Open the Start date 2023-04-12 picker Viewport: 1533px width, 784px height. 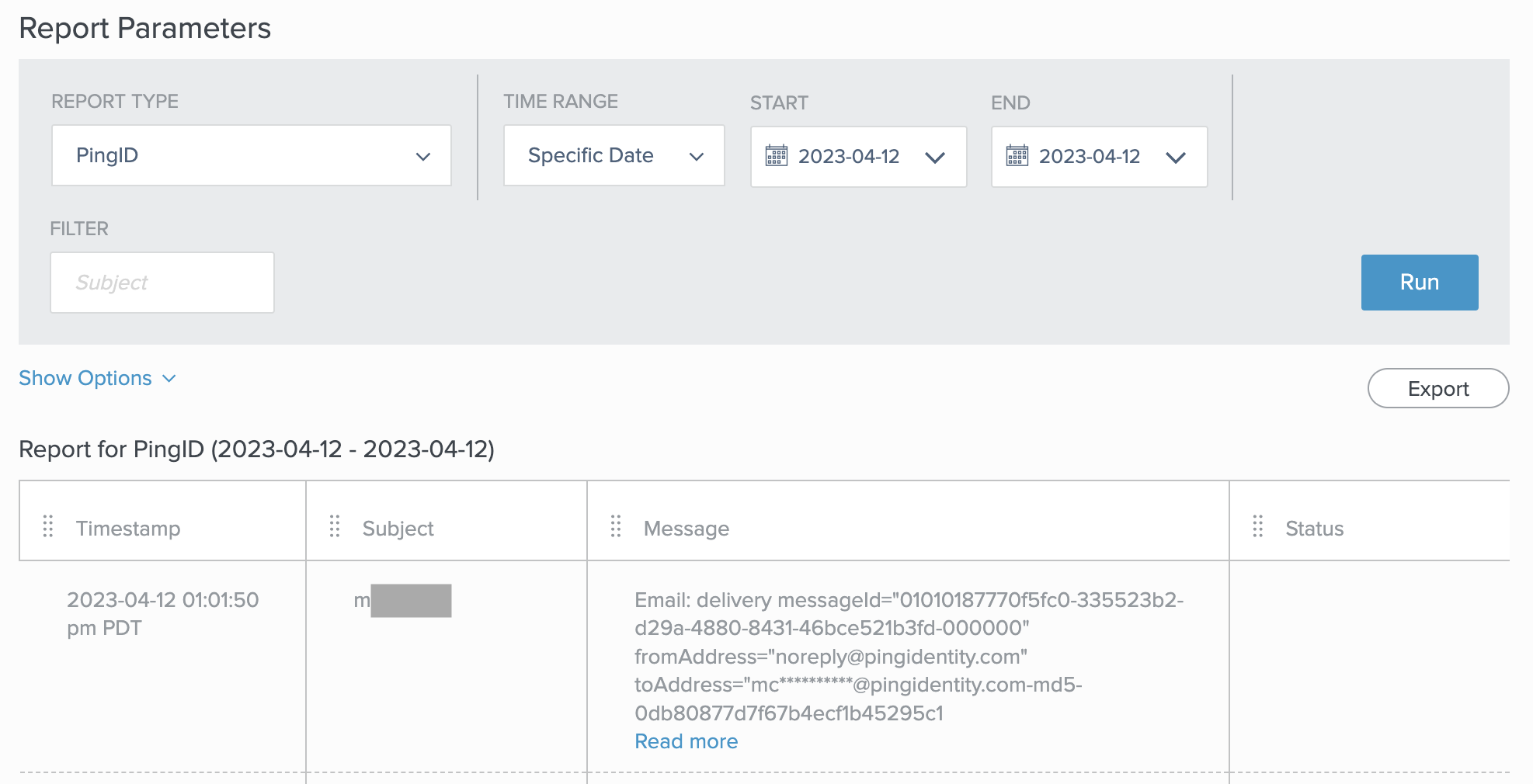[x=858, y=157]
